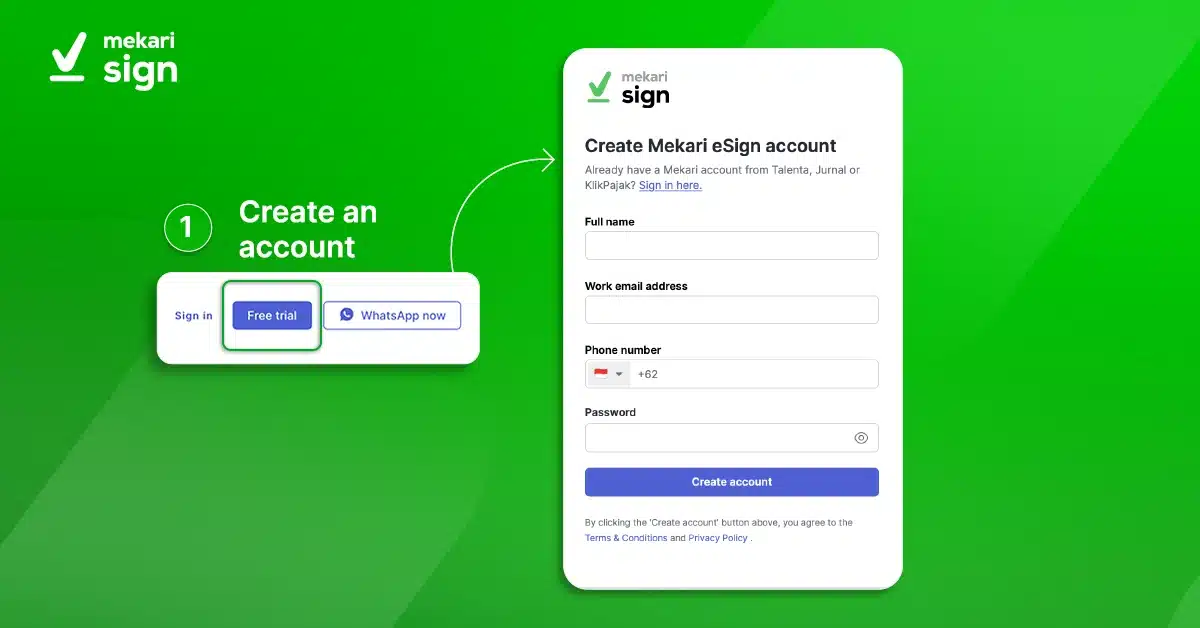Click the Sign in link next to Free trial

point(194,316)
